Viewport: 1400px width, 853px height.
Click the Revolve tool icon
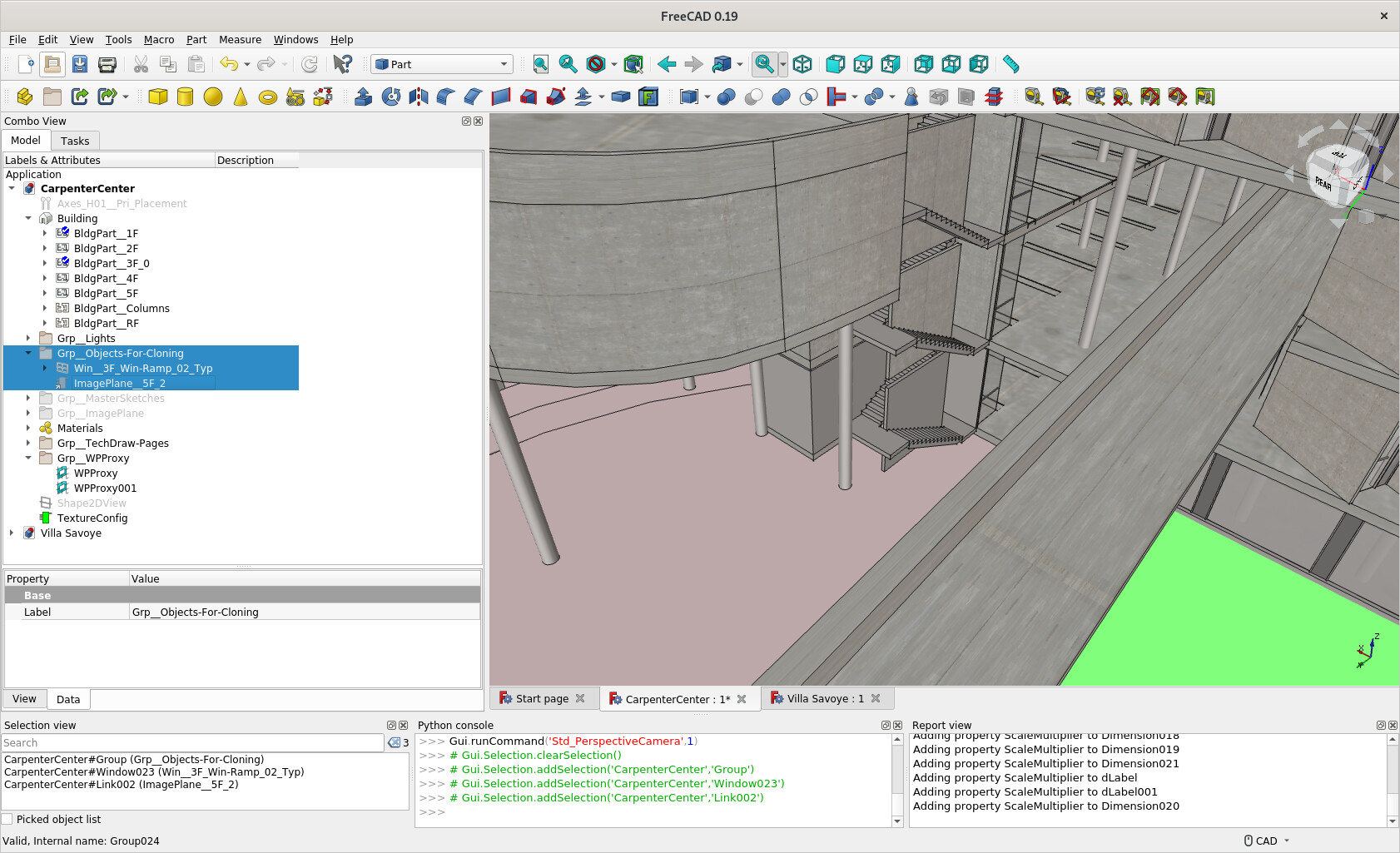391,97
